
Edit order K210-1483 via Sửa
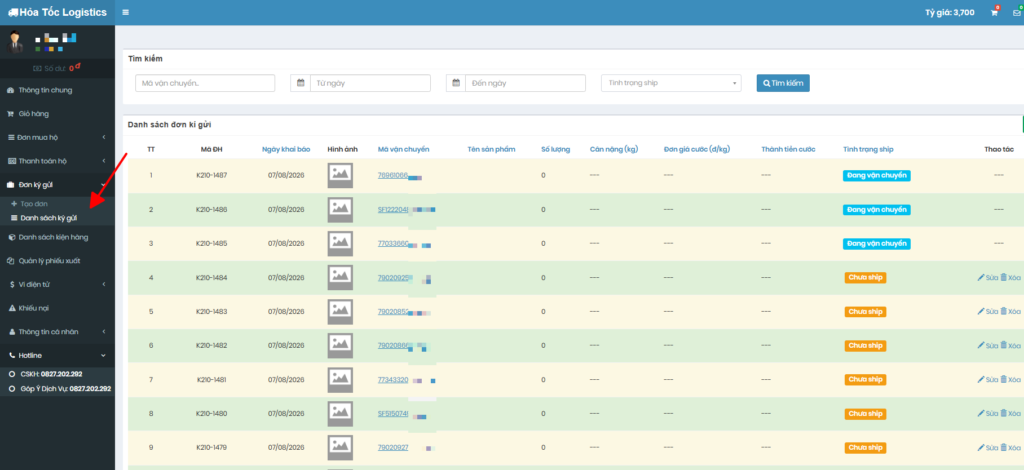987,311
